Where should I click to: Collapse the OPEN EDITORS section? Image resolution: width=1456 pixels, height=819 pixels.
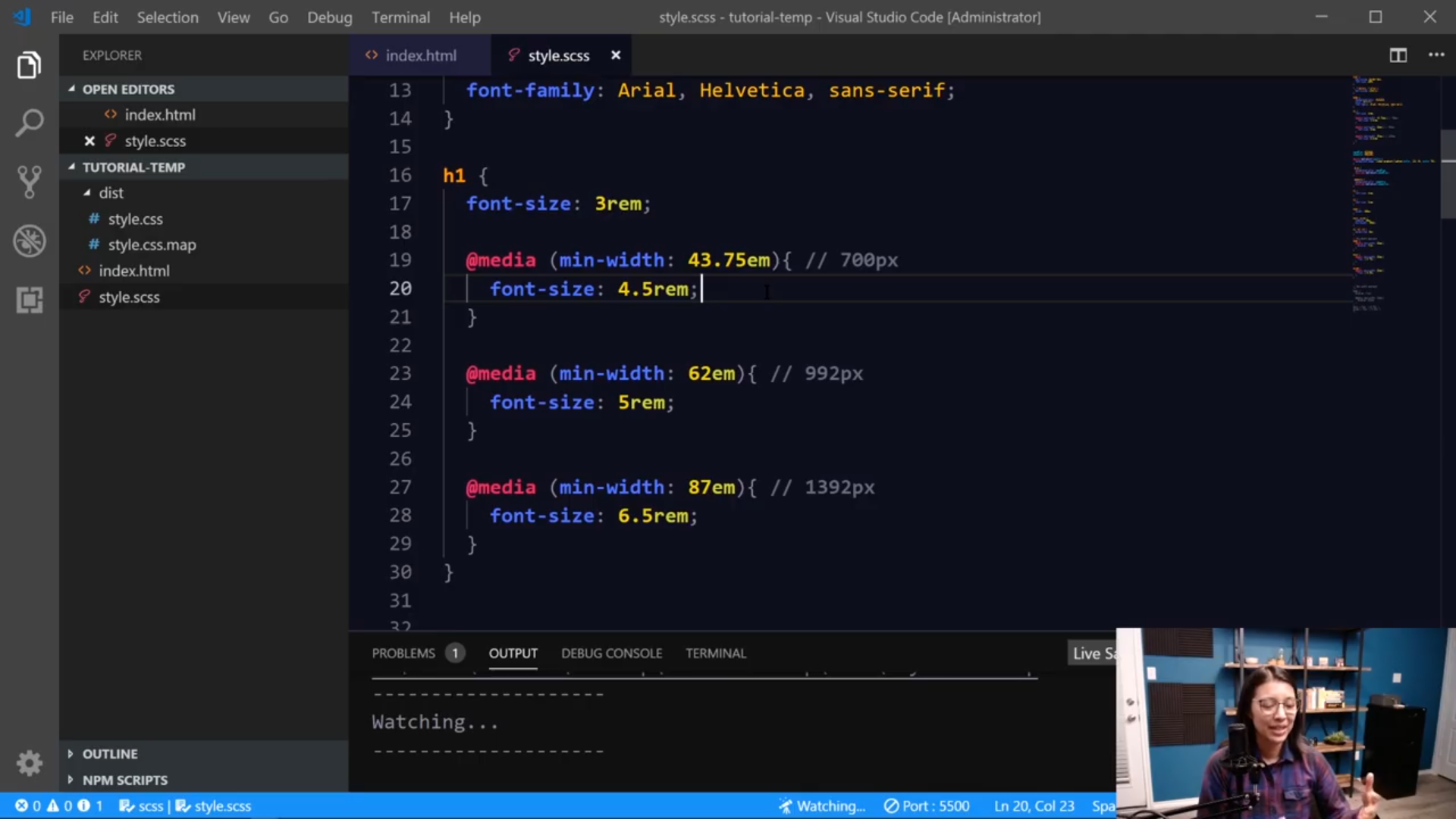[72, 89]
